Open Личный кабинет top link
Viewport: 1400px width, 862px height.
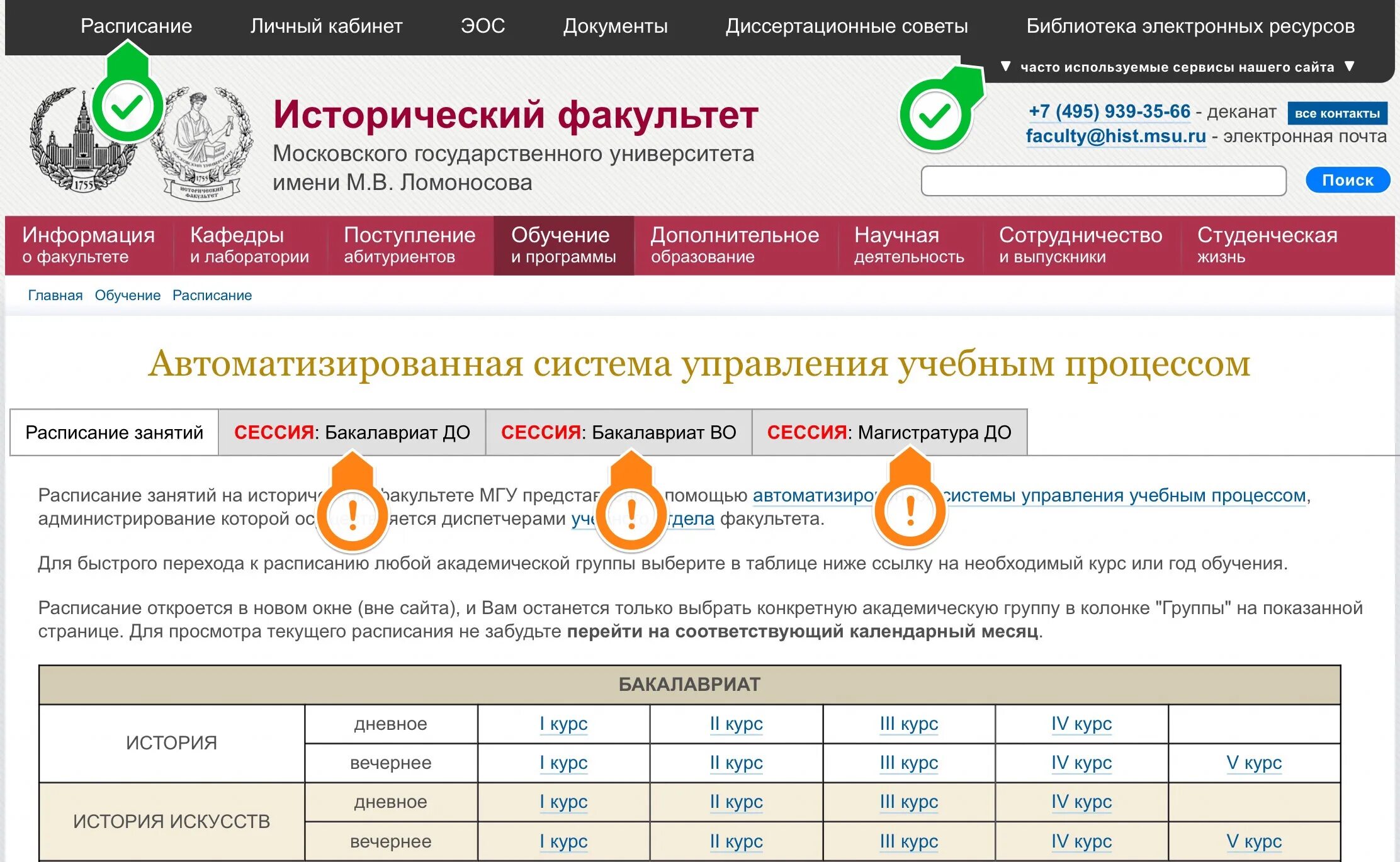[326, 26]
